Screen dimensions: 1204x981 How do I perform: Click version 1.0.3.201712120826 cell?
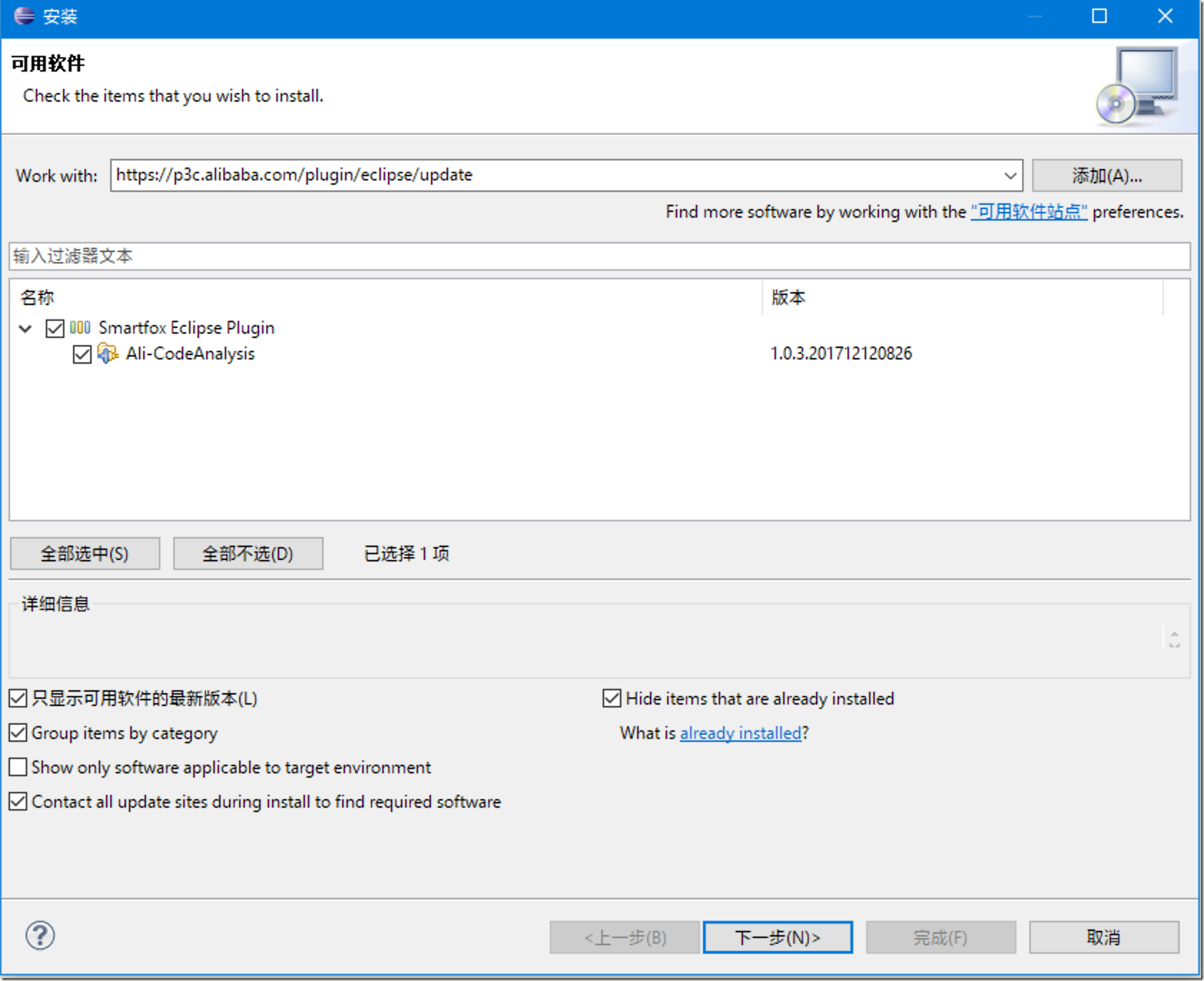(x=841, y=354)
